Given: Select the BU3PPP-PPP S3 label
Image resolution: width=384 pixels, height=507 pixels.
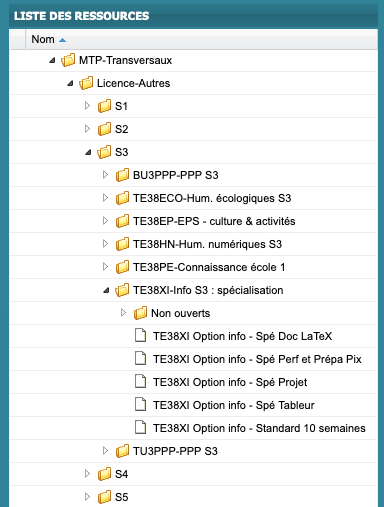Looking at the screenshot, I should 176,175.
